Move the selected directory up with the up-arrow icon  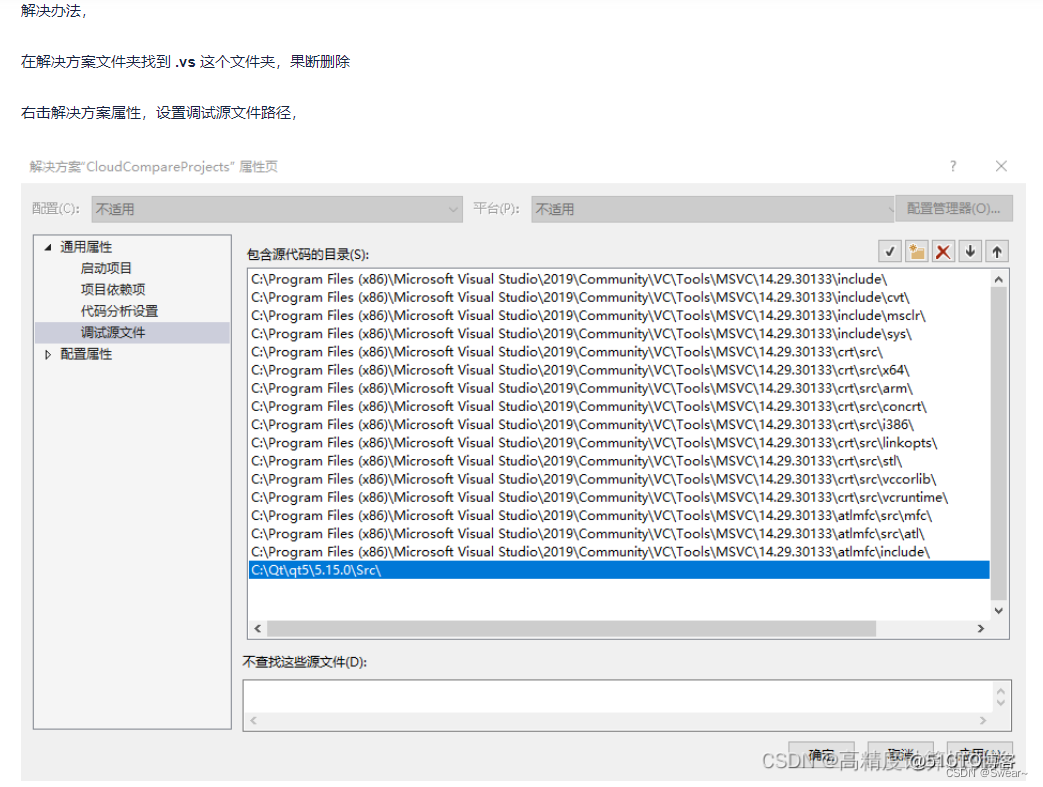(997, 250)
